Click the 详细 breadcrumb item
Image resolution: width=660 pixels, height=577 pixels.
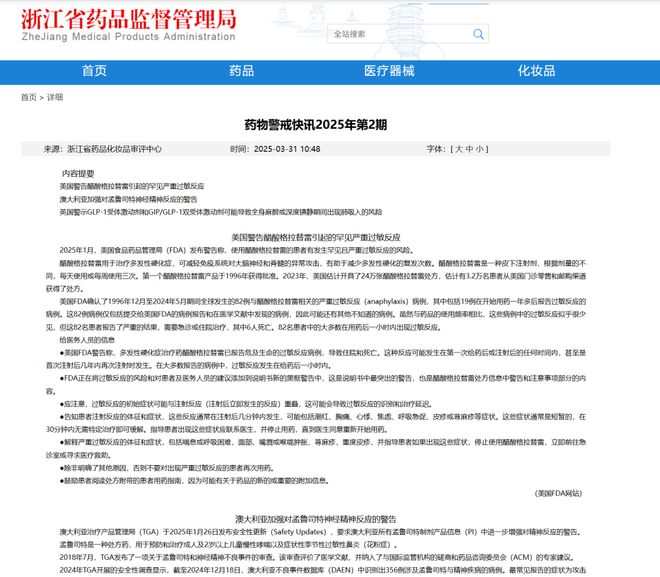55,98
